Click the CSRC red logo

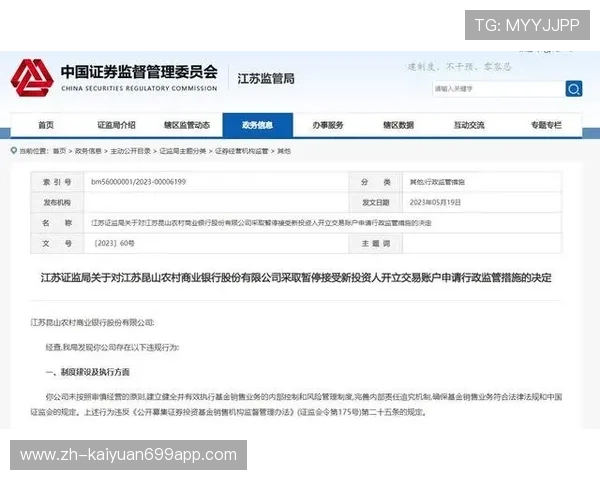(x=32, y=78)
